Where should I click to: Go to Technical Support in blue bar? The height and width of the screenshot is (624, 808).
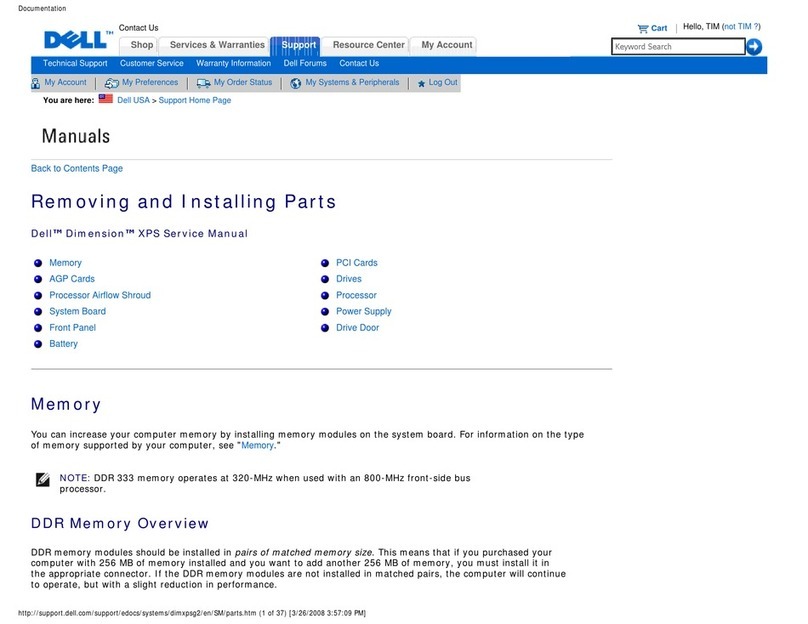coord(75,63)
